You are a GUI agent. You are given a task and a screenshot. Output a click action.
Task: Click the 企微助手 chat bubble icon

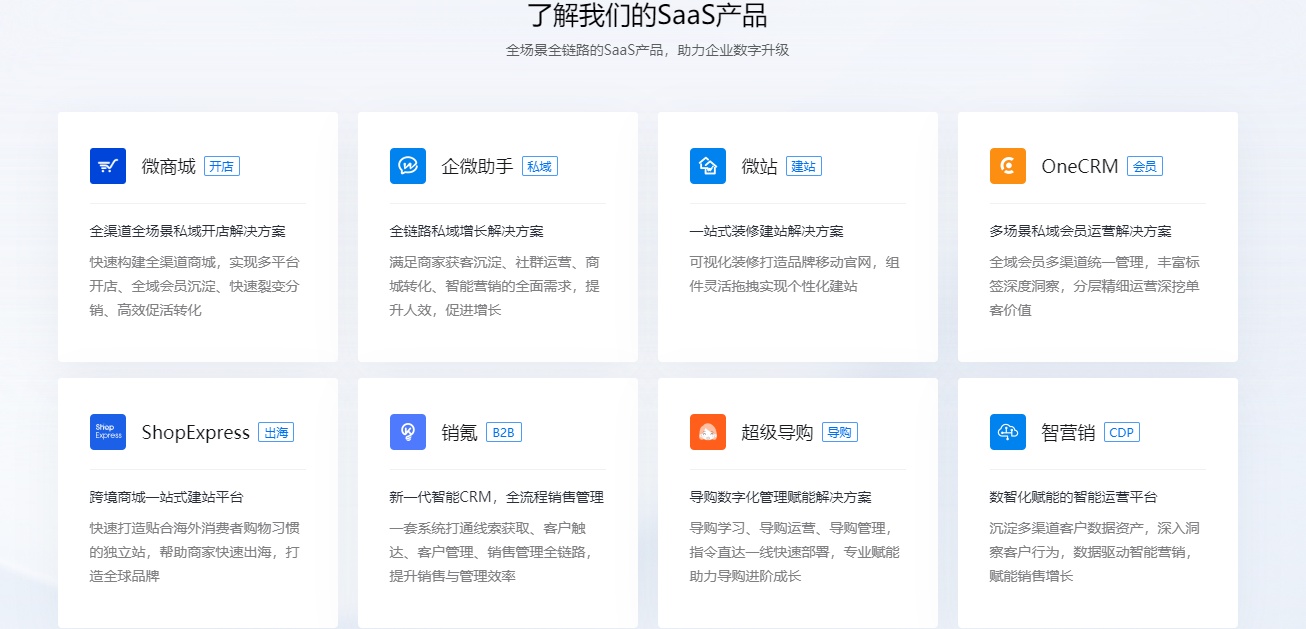[x=408, y=166]
